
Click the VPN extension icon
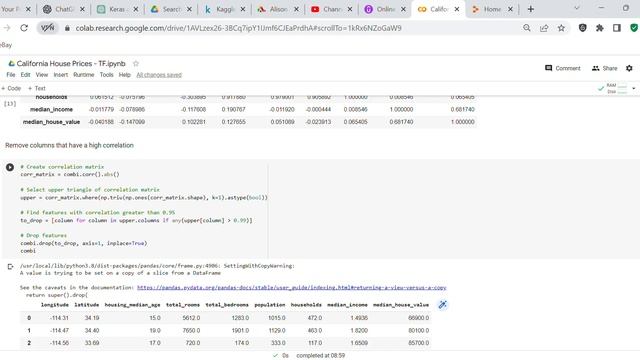(x=47, y=28)
